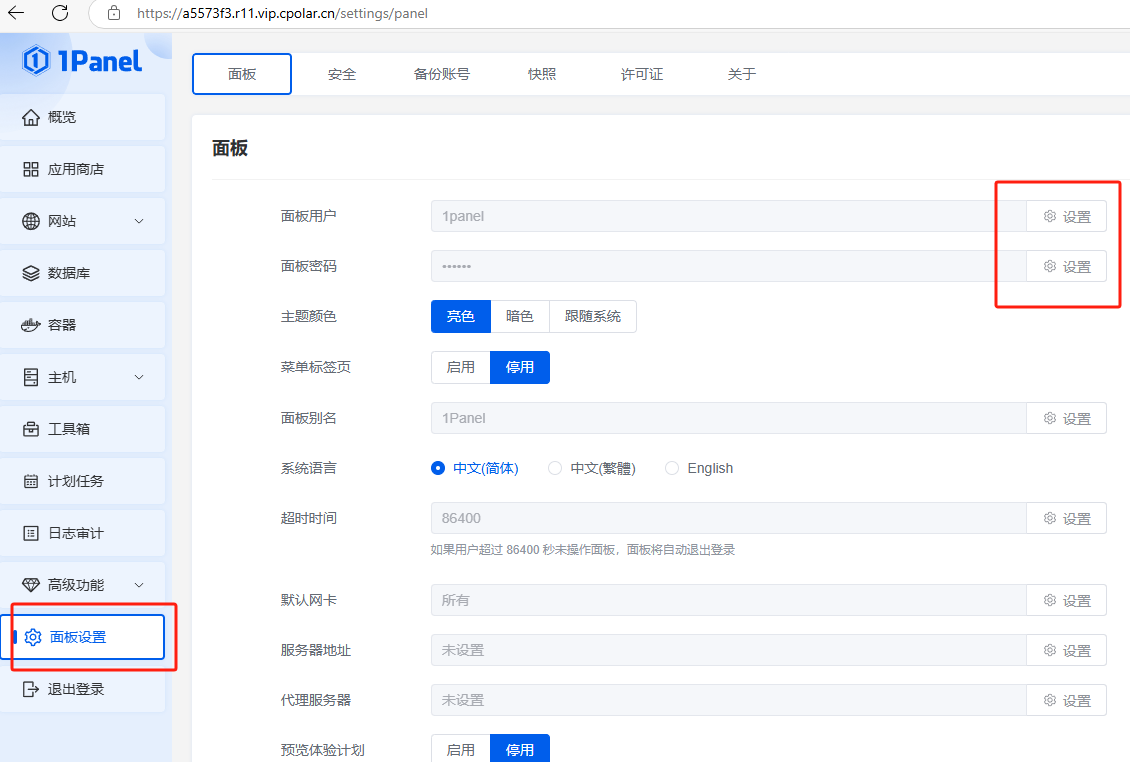Click the 超时时间 input field
Image resolution: width=1130 pixels, height=762 pixels.
(728, 518)
